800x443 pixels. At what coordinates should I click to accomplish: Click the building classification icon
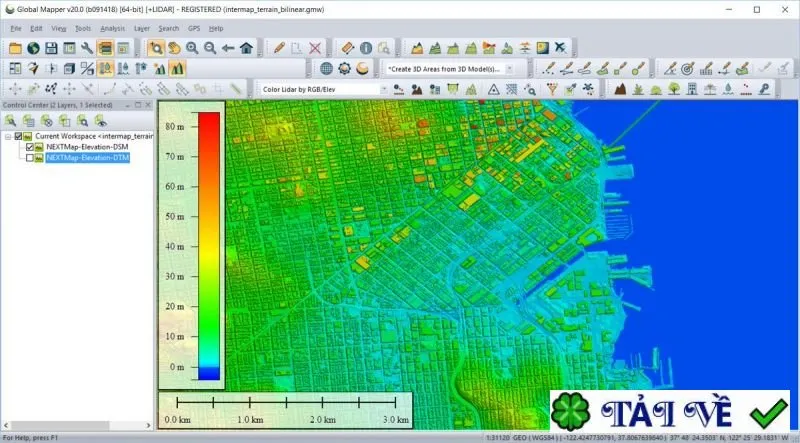[x=692, y=89]
